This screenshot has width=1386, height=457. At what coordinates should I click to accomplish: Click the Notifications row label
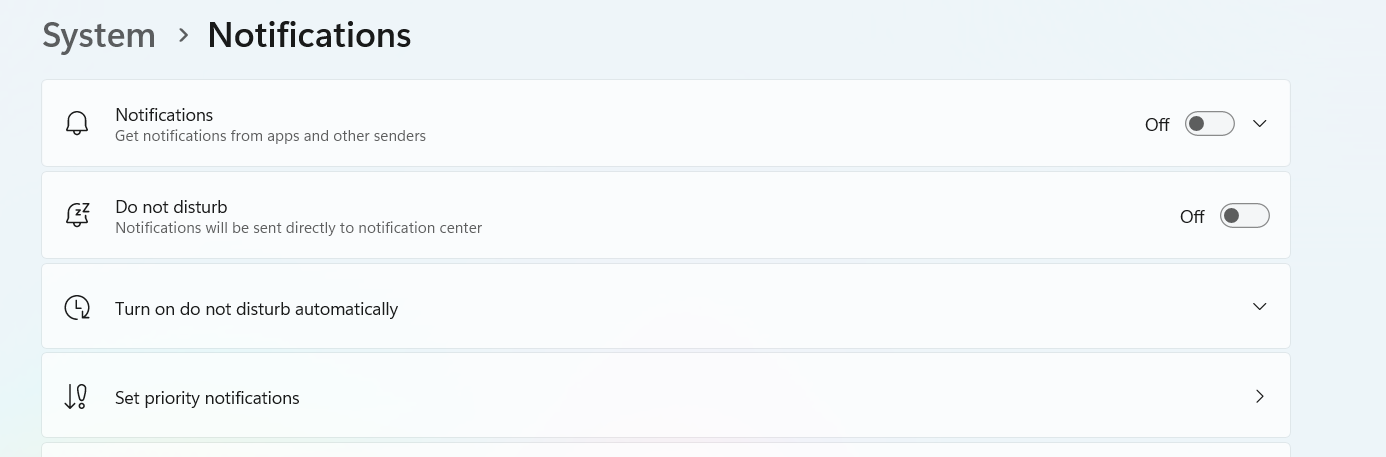pos(164,115)
